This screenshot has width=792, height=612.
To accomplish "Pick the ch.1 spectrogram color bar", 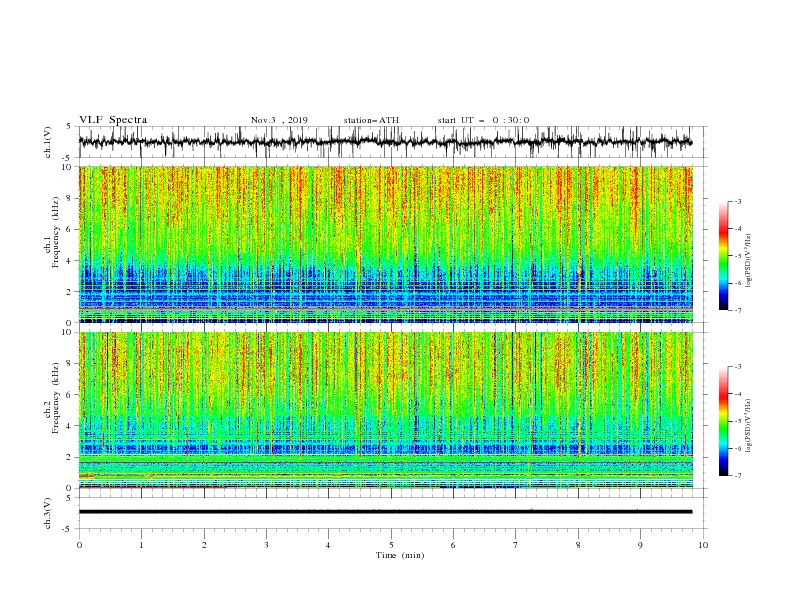I will (x=723, y=256).
